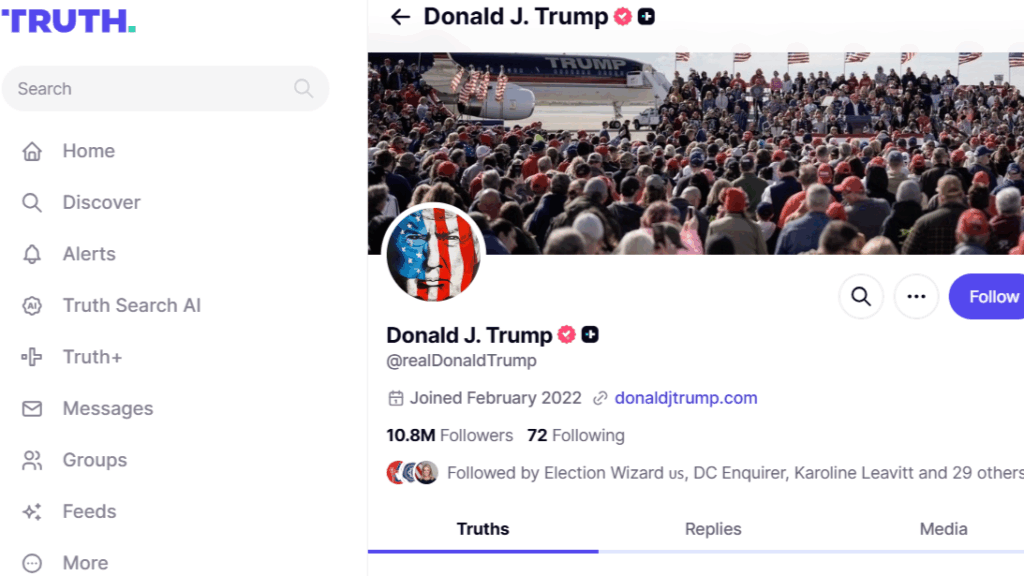Open the Alerts bell in the sidebar
The width and height of the screenshot is (1024, 576).
point(88,254)
